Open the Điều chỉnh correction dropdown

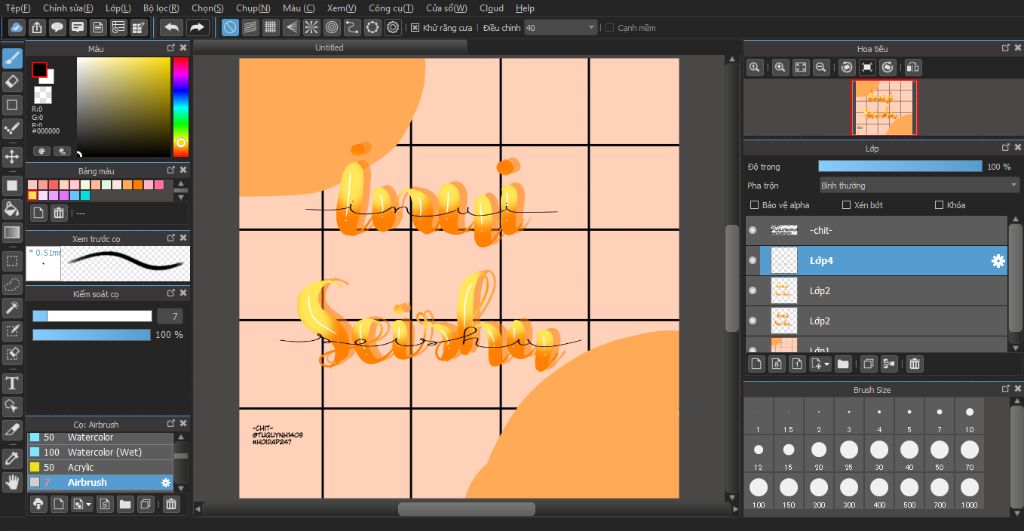tap(560, 27)
